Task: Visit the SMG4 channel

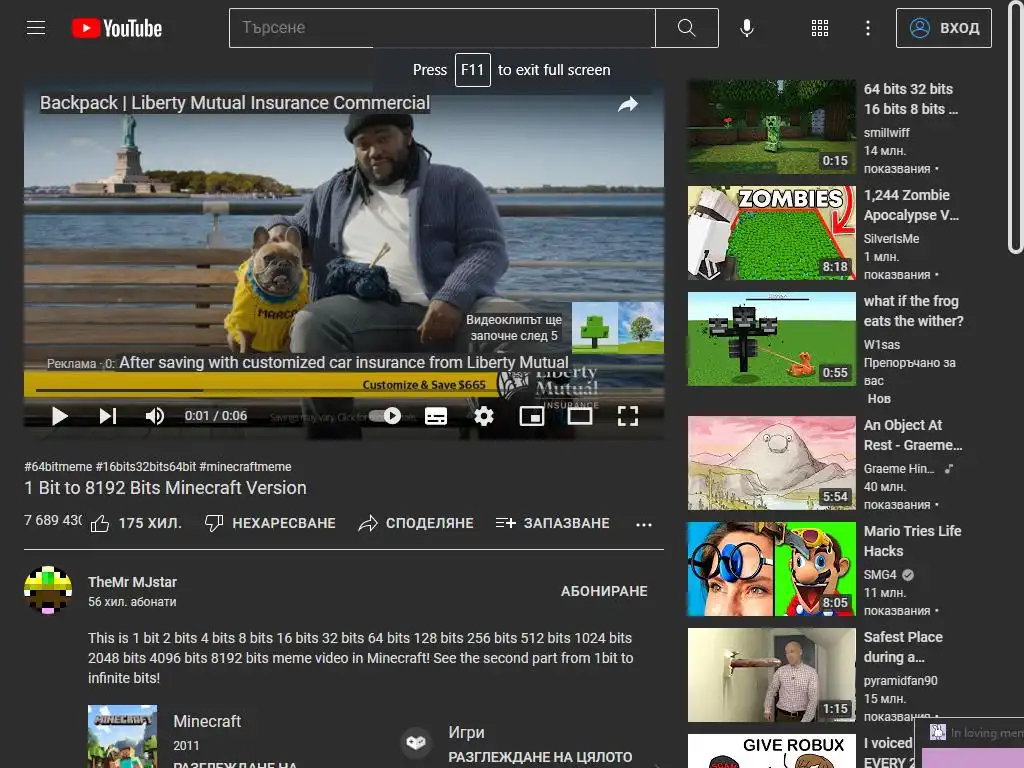Action: point(880,574)
